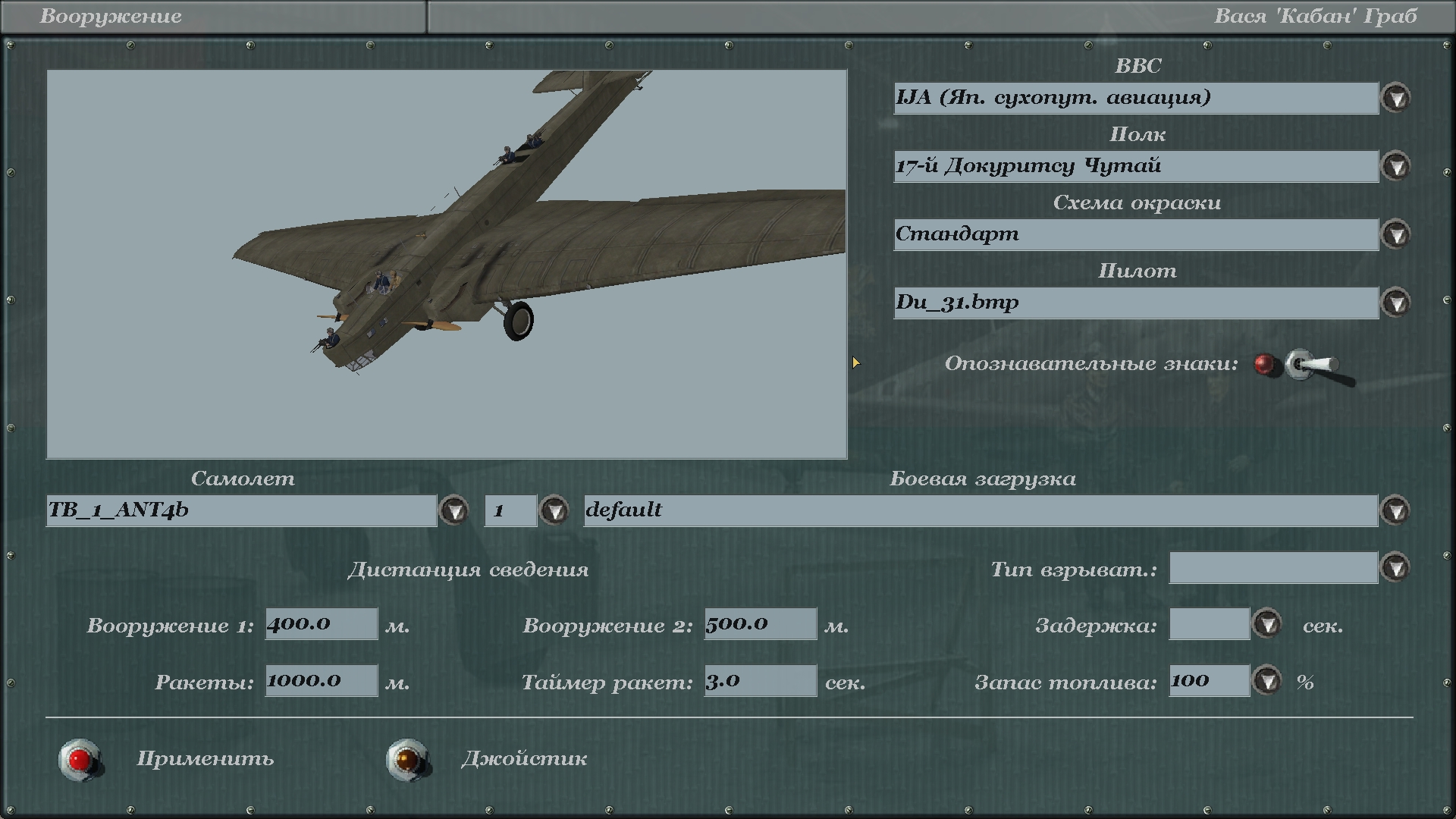Viewport: 1456px width, 819px height.
Task: Click red indicator lamp beside markings switch
Action: pyautogui.click(x=1264, y=364)
